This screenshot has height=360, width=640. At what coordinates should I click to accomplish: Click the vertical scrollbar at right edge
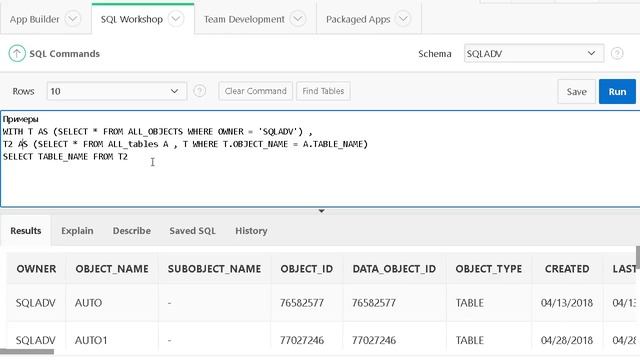pyautogui.click(x=638, y=257)
